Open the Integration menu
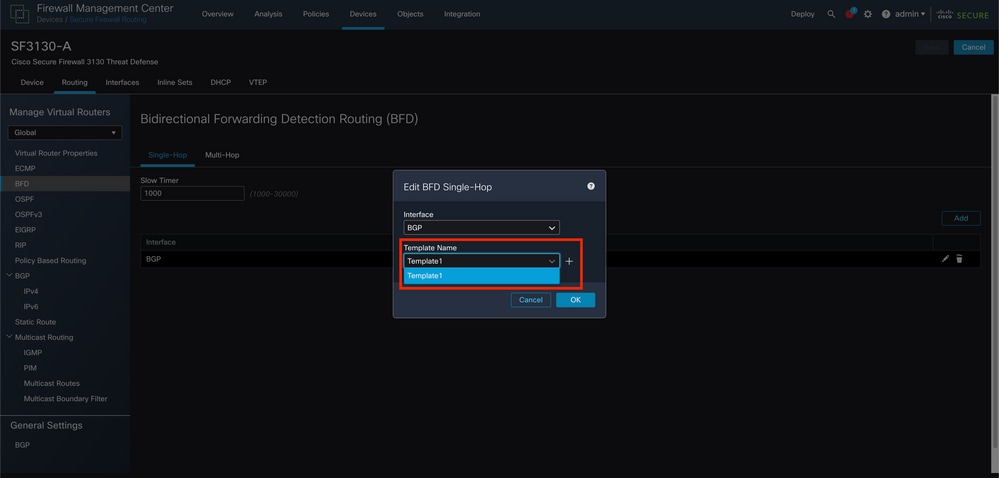 [x=462, y=14]
